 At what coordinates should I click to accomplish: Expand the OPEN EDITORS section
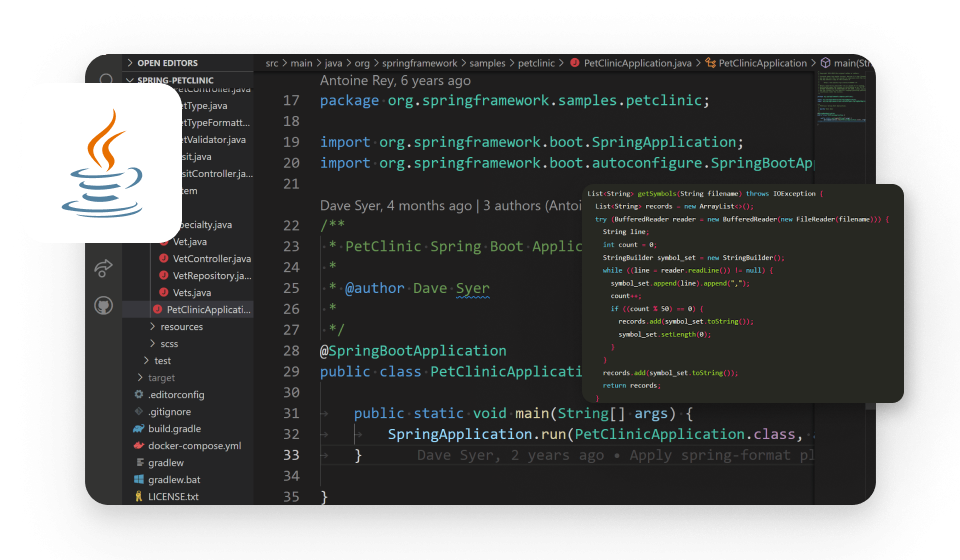point(167,63)
